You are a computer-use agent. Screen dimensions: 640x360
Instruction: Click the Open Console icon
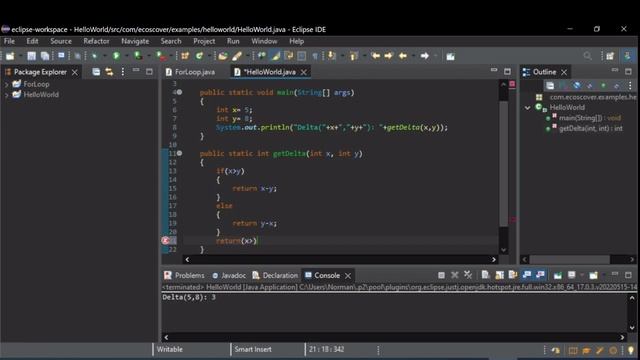593,276
